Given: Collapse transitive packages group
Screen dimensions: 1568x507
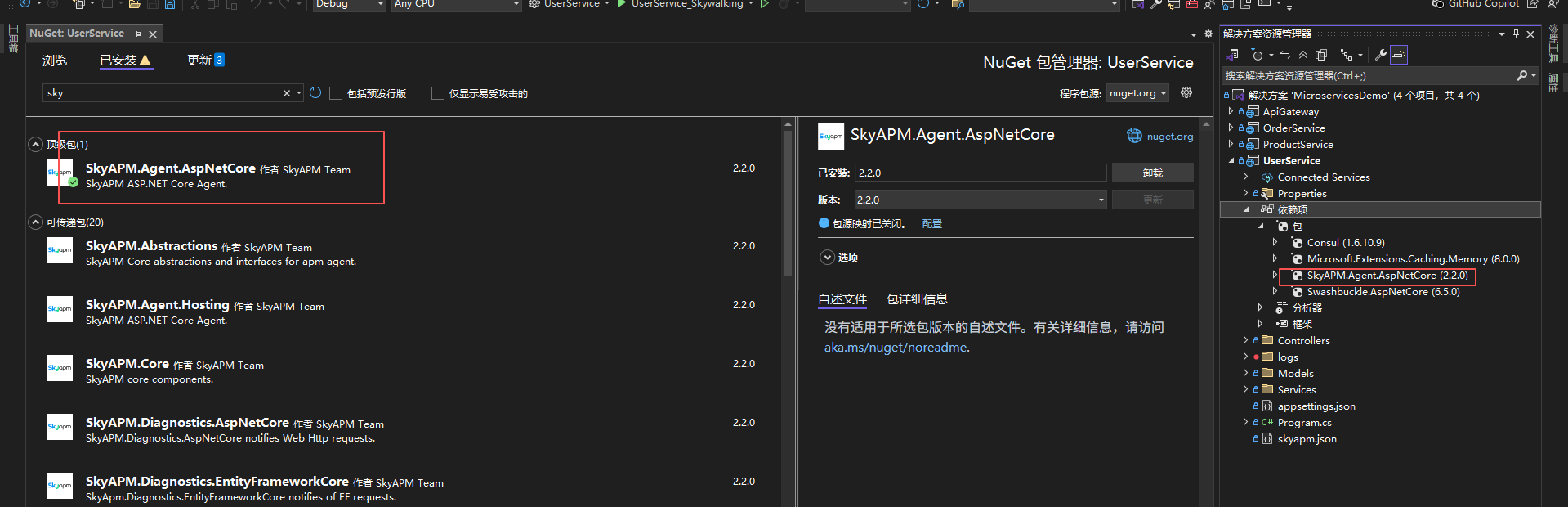Looking at the screenshot, I should pos(35,222).
